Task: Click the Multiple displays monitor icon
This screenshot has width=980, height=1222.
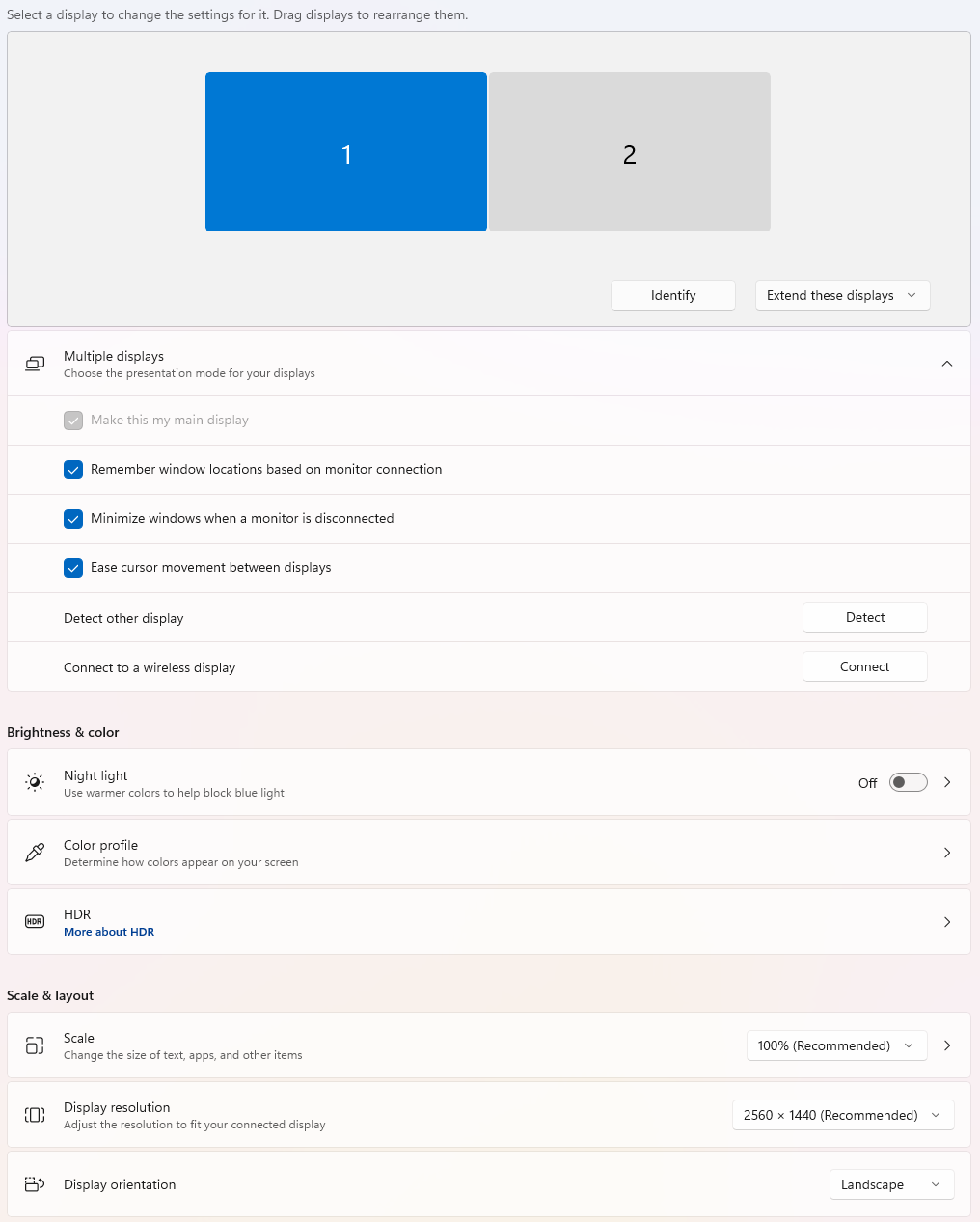Action: [x=35, y=364]
